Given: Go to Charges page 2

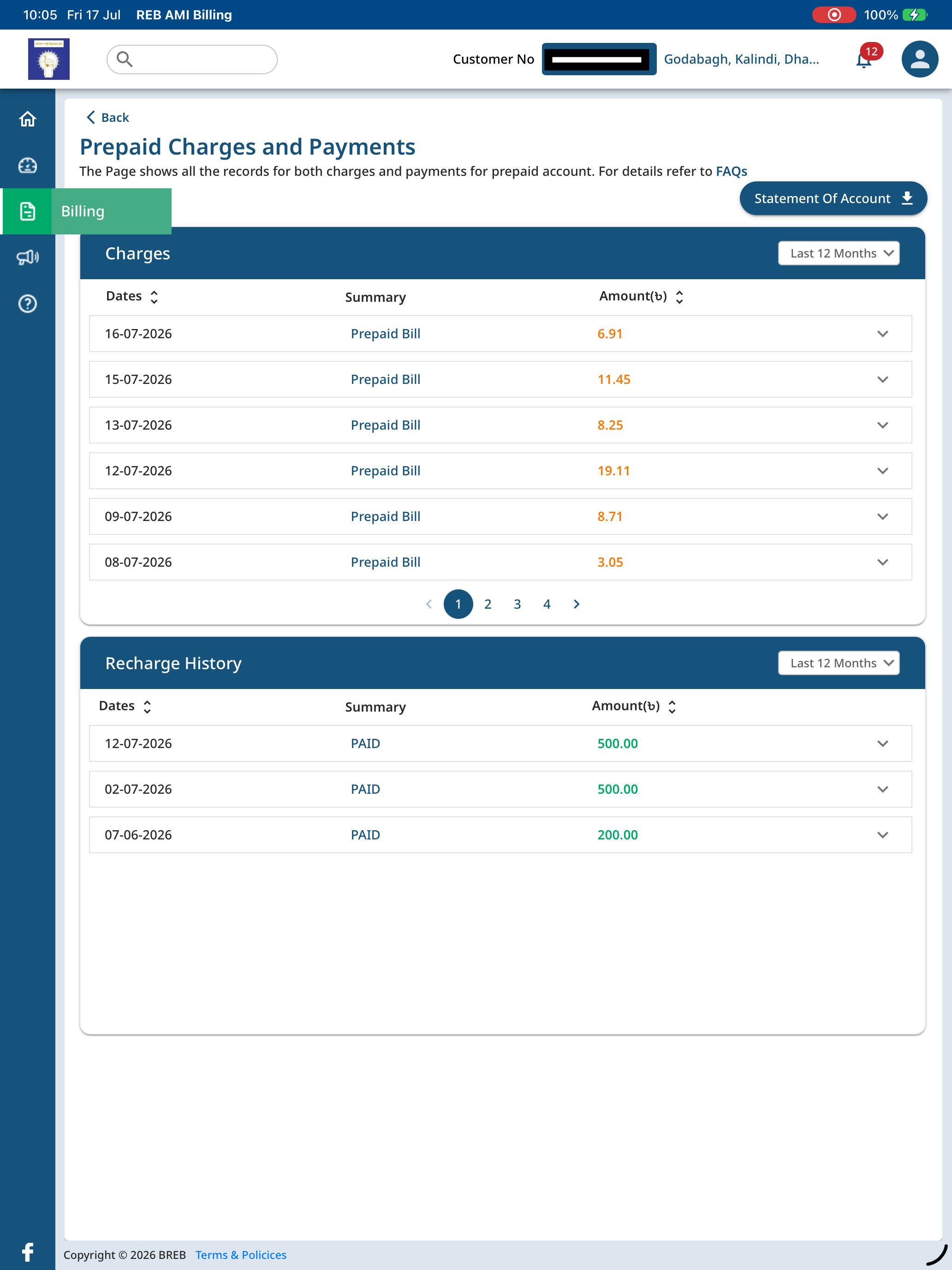Looking at the screenshot, I should point(488,604).
